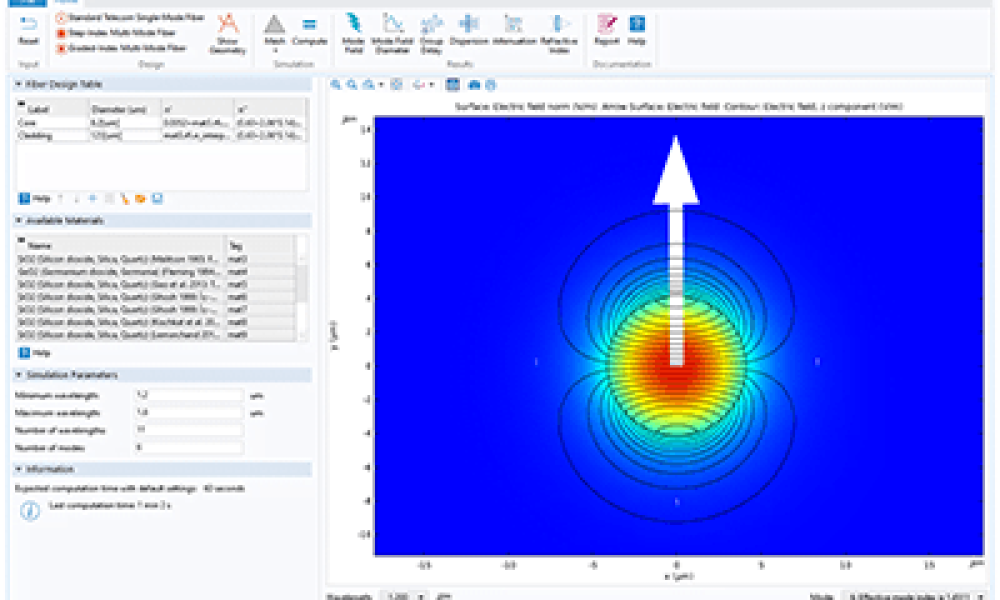This screenshot has height=600, width=1000.
Task: Click the Reset button in ribbon
Action: coord(28,31)
